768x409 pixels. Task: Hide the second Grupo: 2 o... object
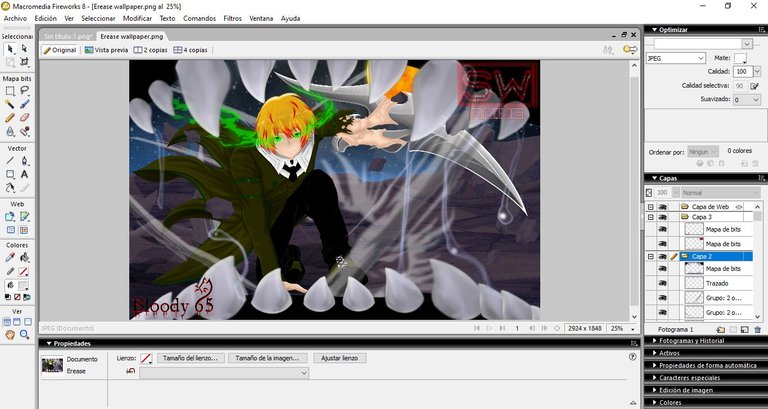pos(662,312)
